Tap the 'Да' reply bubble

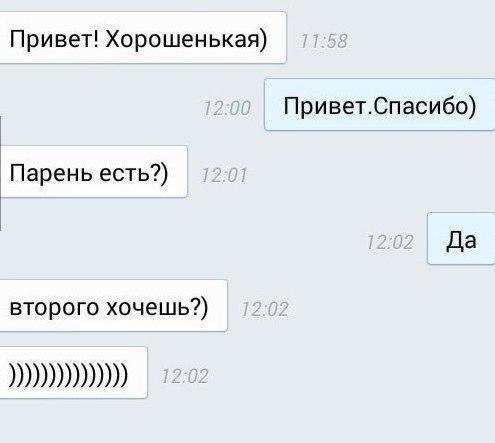coord(461,239)
